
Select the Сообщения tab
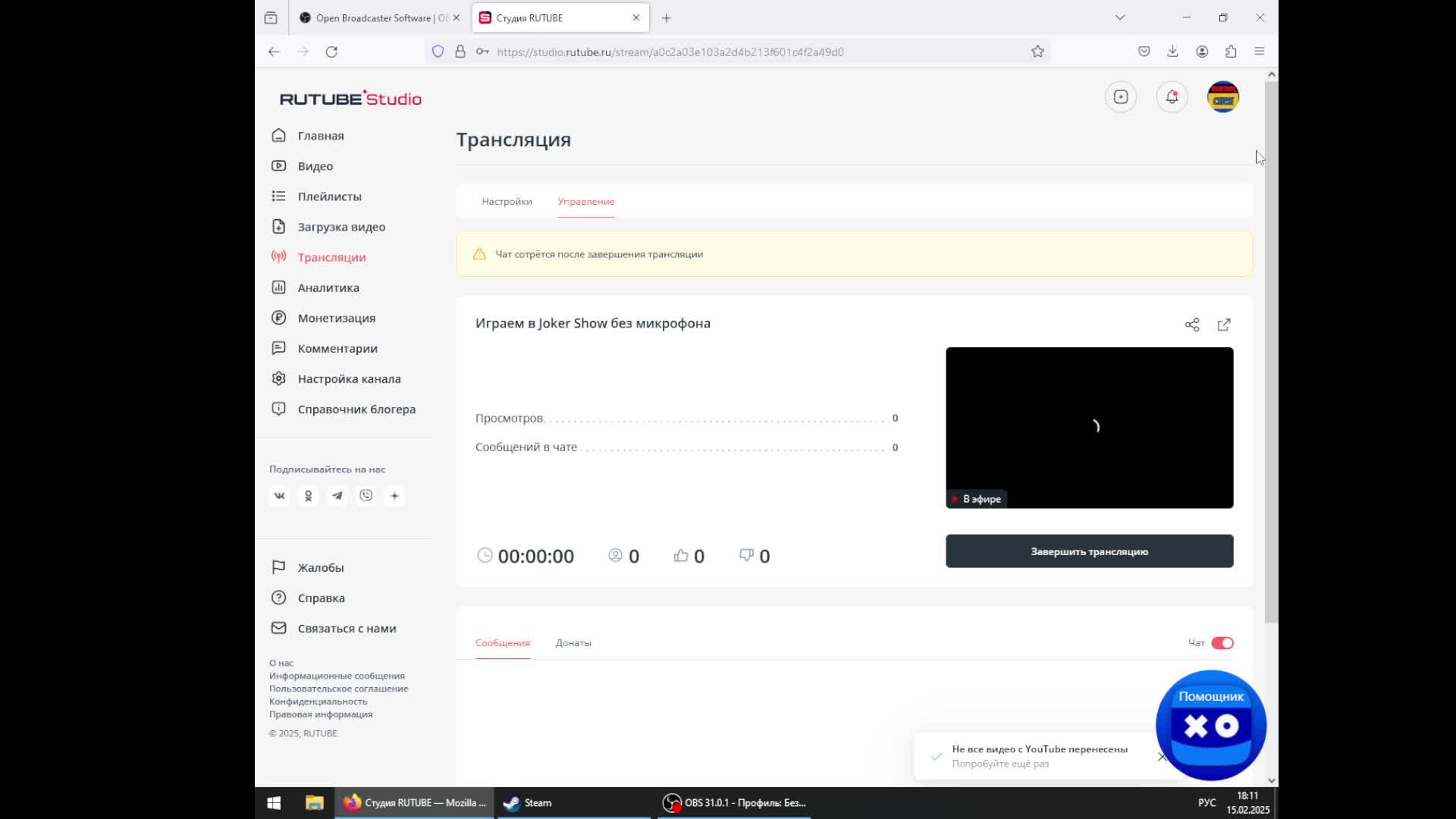point(503,643)
